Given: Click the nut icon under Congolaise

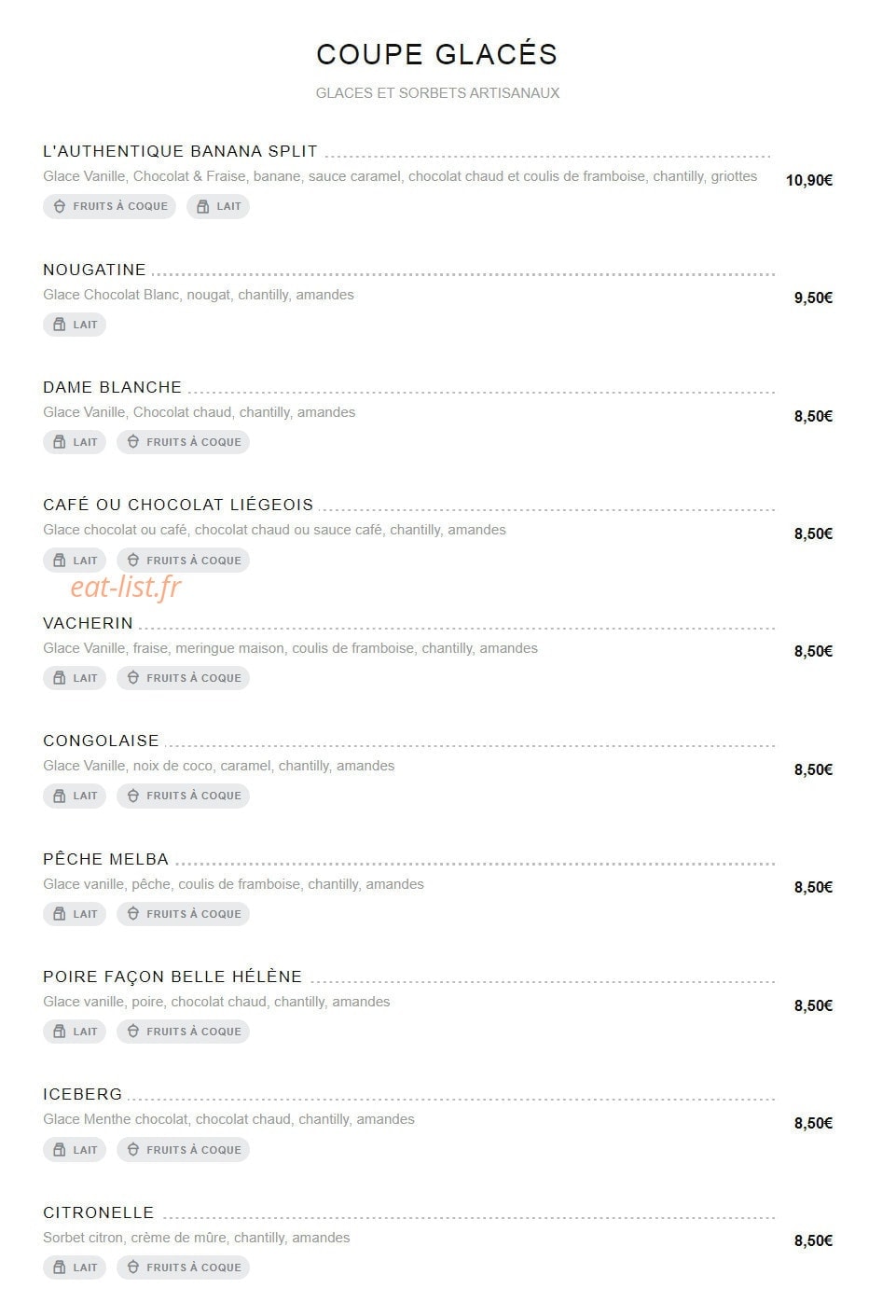Looking at the screenshot, I should coord(133,796).
